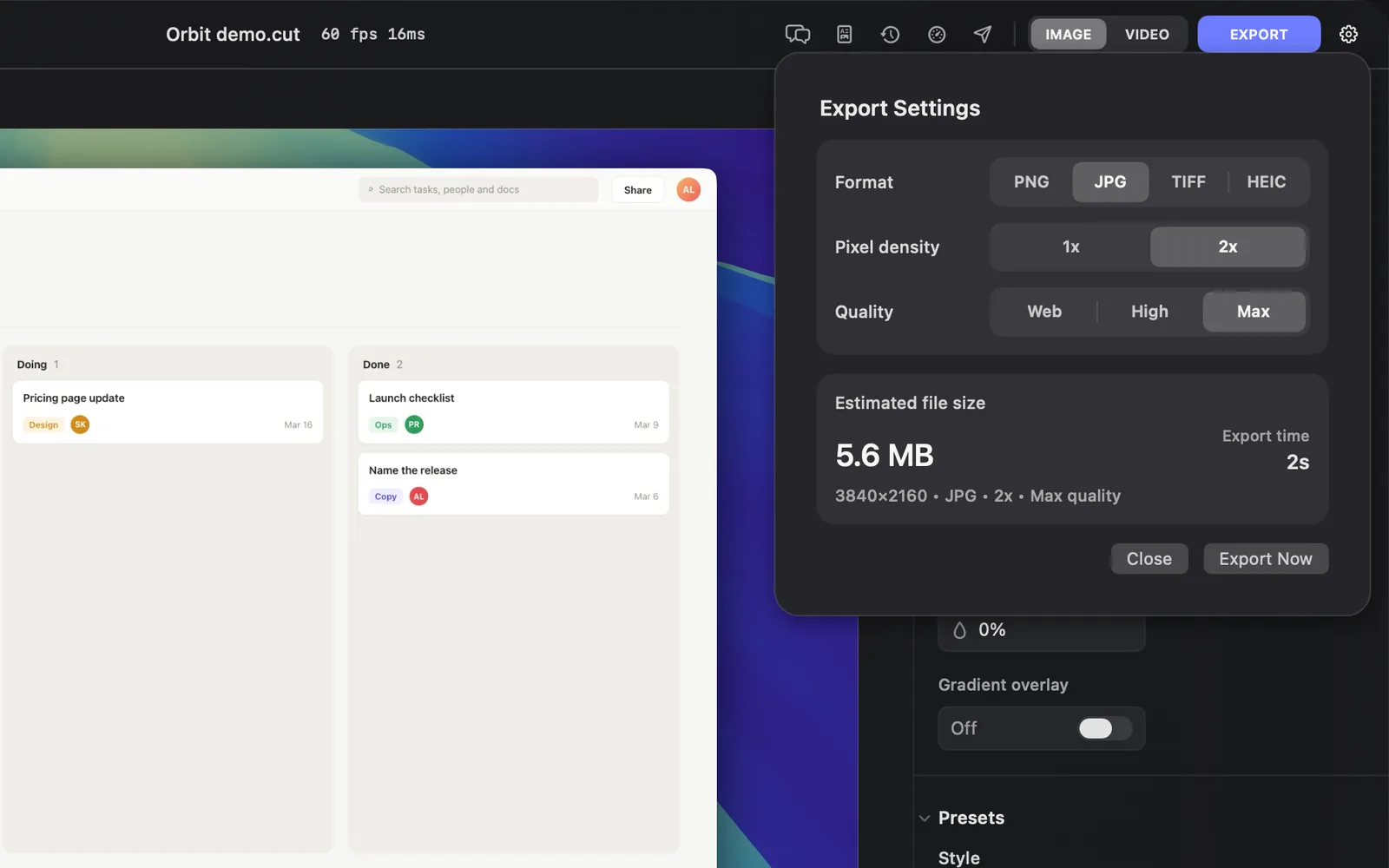Toggle the Gradient overlay switch

pyautogui.click(x=1105, y=728)
